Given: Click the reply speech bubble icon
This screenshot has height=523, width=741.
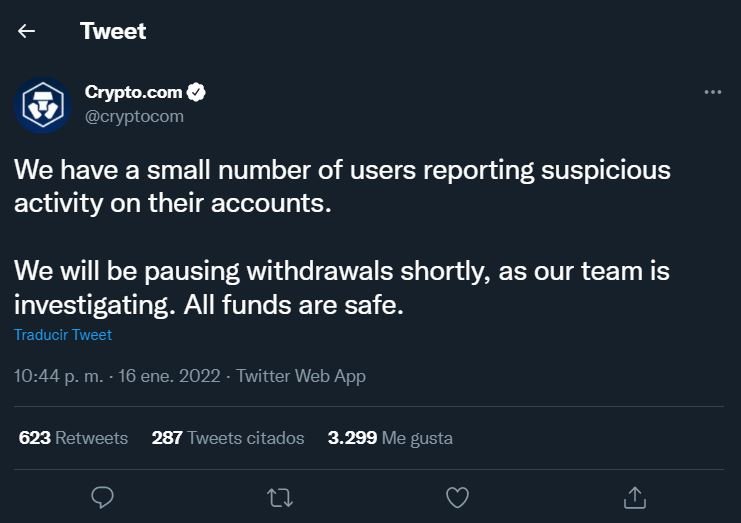Looking at the screenshot, I should click(x=102, y=497).
